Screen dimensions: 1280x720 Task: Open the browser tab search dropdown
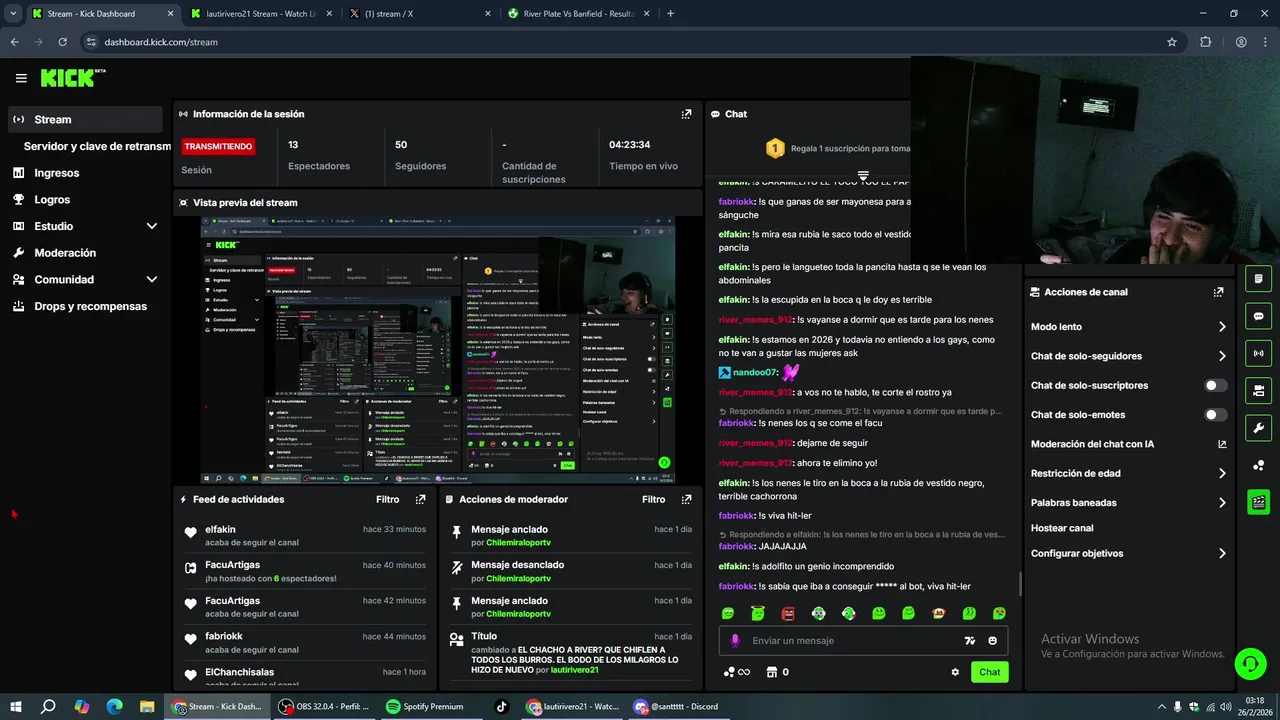(x=13, y=13)
